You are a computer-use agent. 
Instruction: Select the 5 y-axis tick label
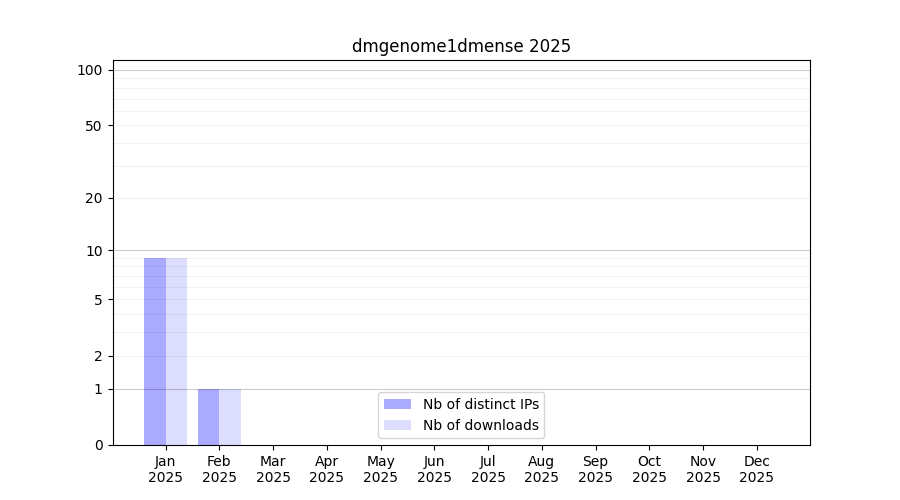coord(97,300)
